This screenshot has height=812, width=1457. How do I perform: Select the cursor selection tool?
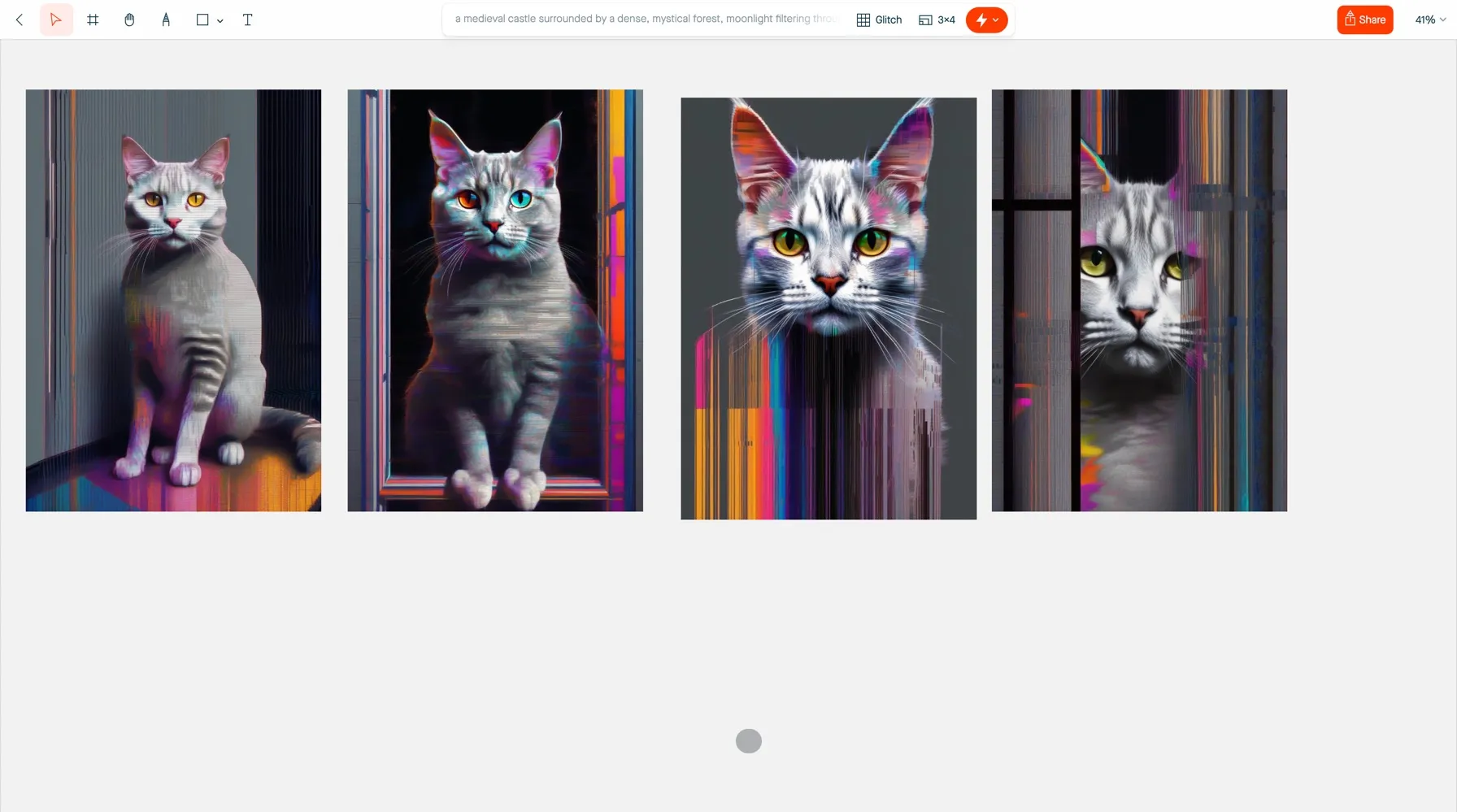point(55,20)
